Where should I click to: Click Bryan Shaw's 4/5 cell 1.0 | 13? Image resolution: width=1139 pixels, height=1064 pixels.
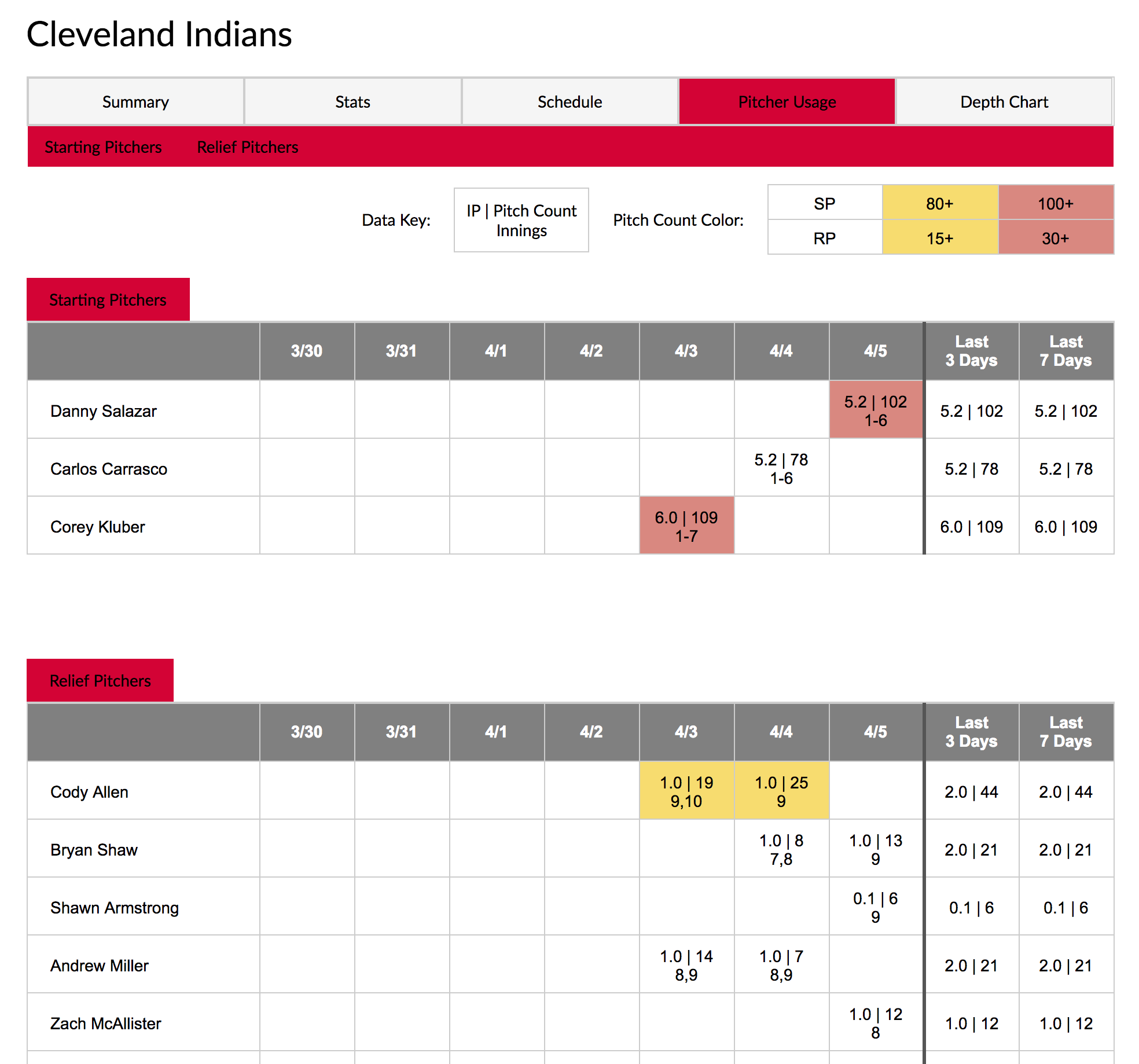point(876,849)
